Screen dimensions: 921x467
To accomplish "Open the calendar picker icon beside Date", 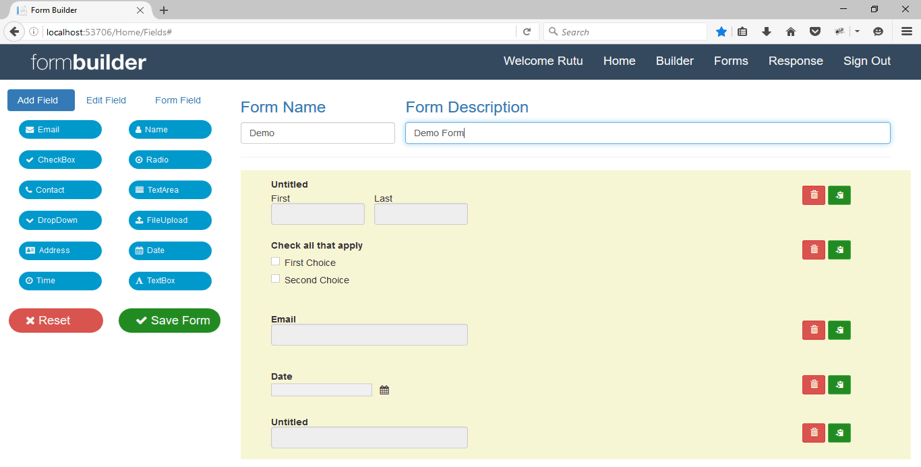I will [x=384, y=390].
